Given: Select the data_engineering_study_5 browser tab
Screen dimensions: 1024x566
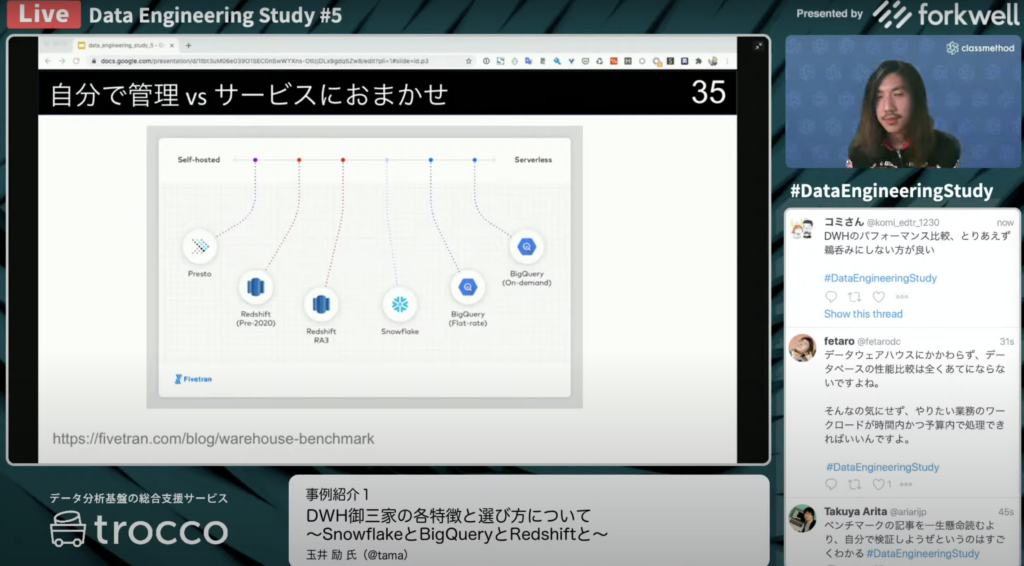Looking at the screenshot, I should (125, 45).
